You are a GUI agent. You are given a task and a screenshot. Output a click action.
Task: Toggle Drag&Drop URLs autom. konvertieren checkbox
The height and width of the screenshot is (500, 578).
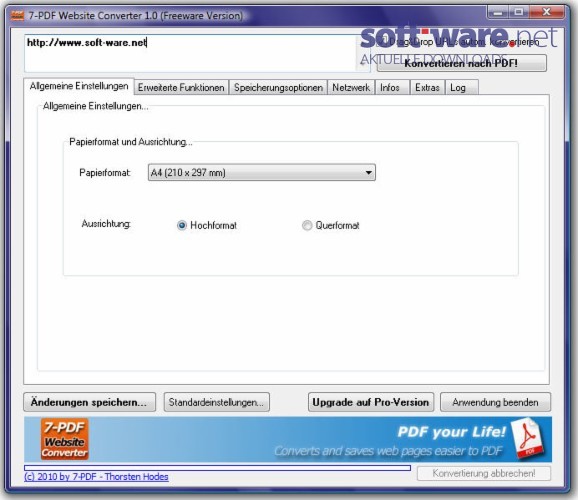[x=383, y=41]
